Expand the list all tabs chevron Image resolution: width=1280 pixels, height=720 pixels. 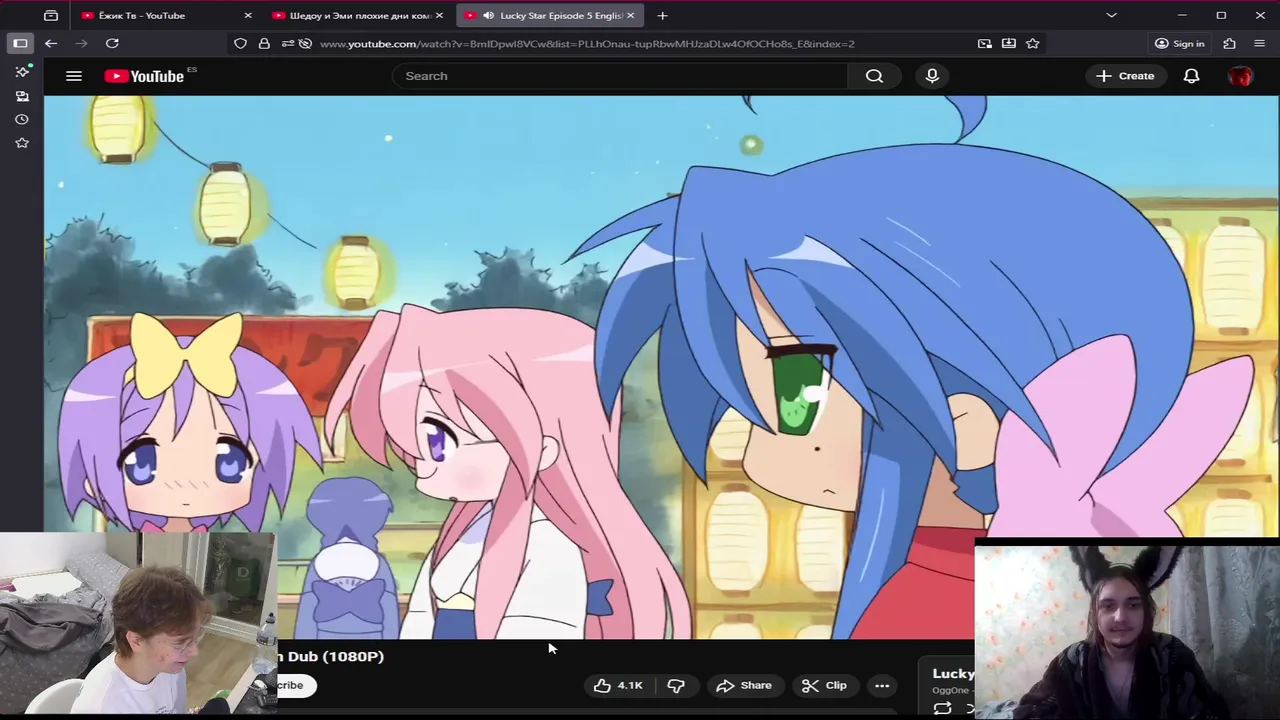[1111, 15]
